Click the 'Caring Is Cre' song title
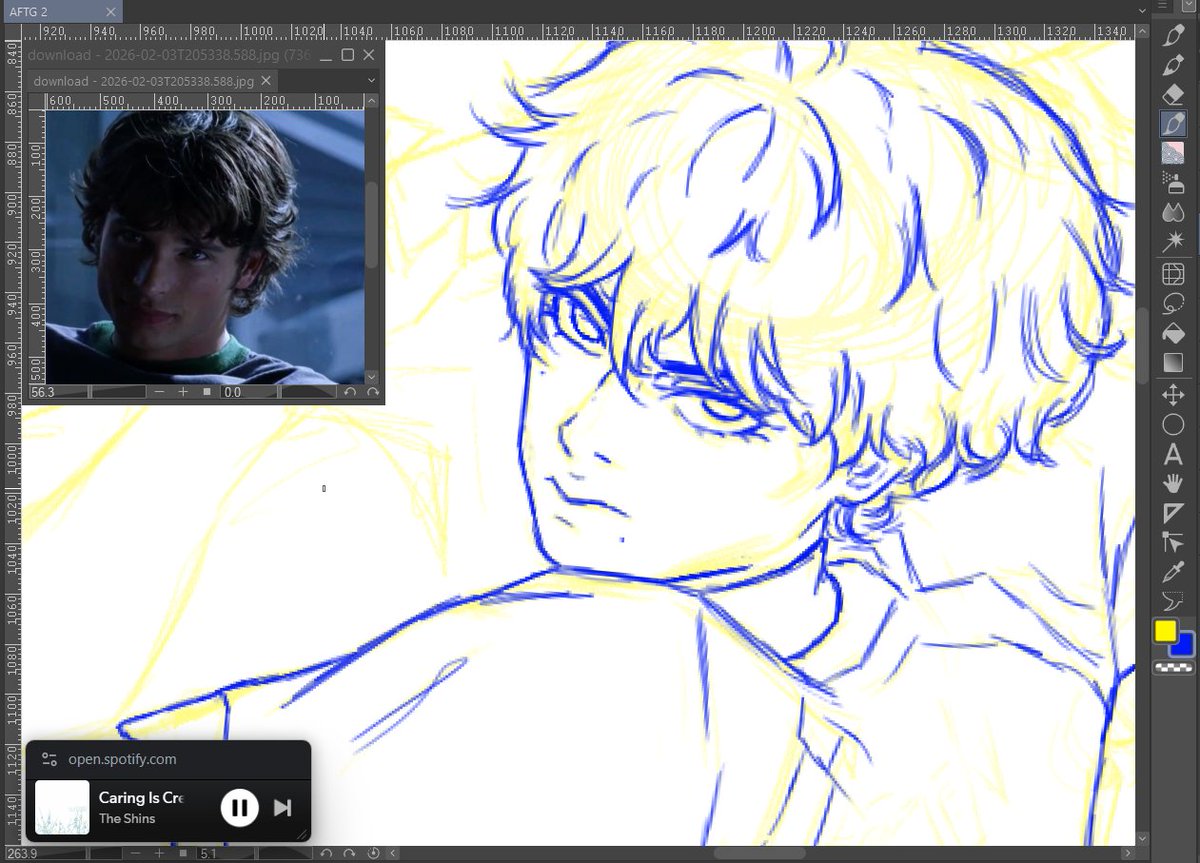The image size is (1200, 863). pos(141,798)
